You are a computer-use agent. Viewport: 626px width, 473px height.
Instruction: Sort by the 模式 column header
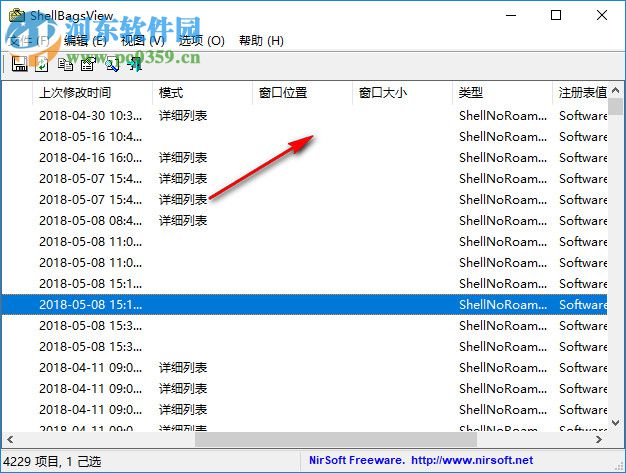pyautogui.click(x=202, y=93)
